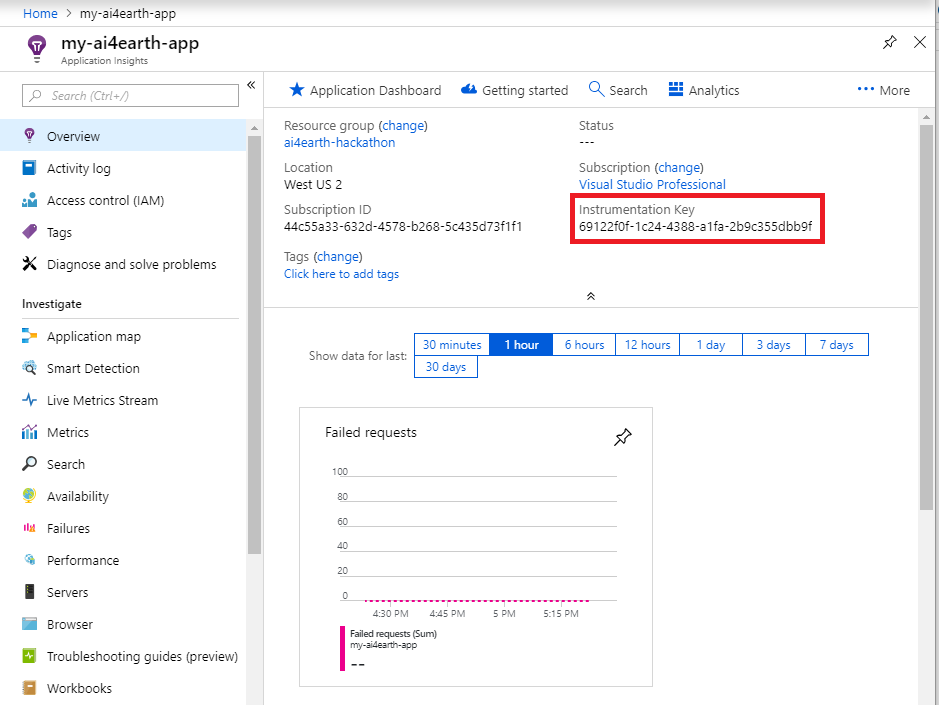Select the 1 hour time range
This screenshot has width=939, height=705.
(x=521, y=344)
